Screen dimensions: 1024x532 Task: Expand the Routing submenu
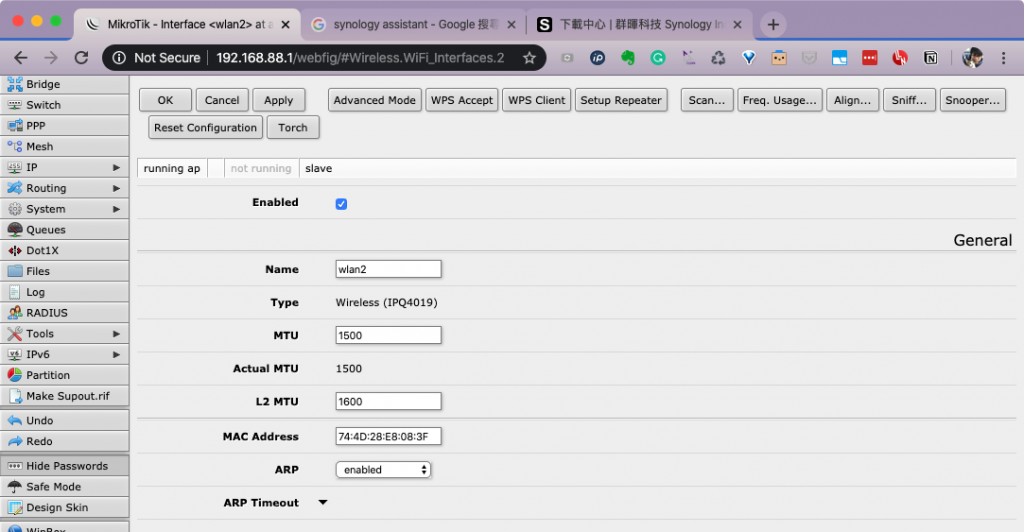click(x=116, y=188)
